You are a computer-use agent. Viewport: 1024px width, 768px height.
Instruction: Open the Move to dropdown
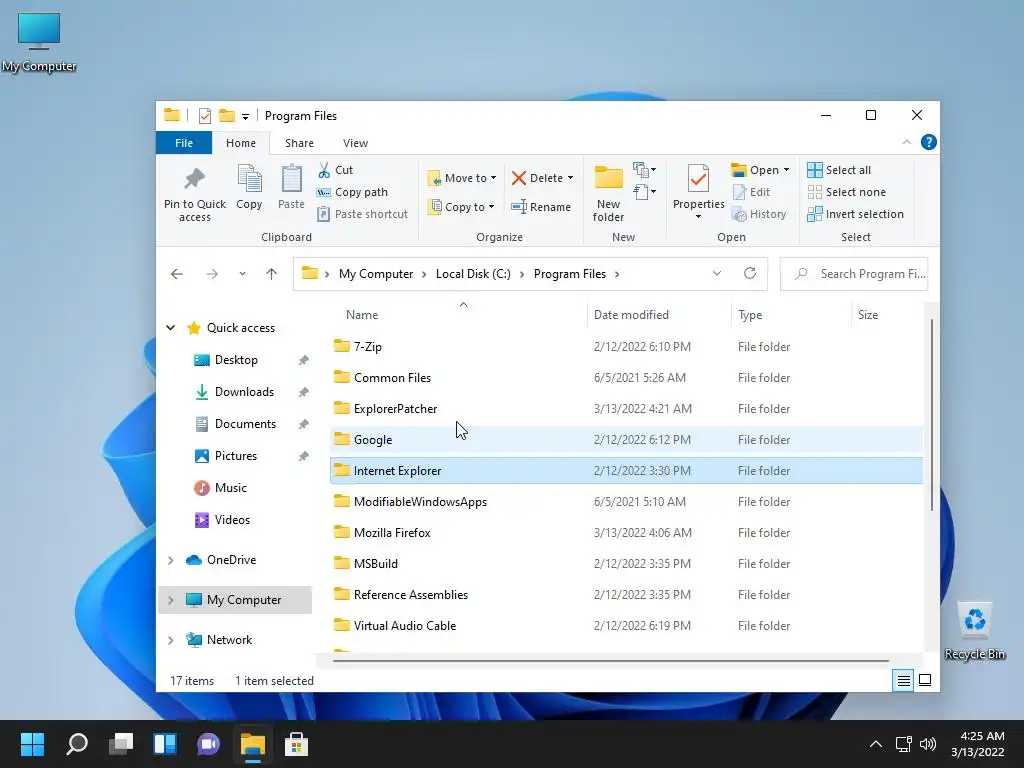point(462,178)
